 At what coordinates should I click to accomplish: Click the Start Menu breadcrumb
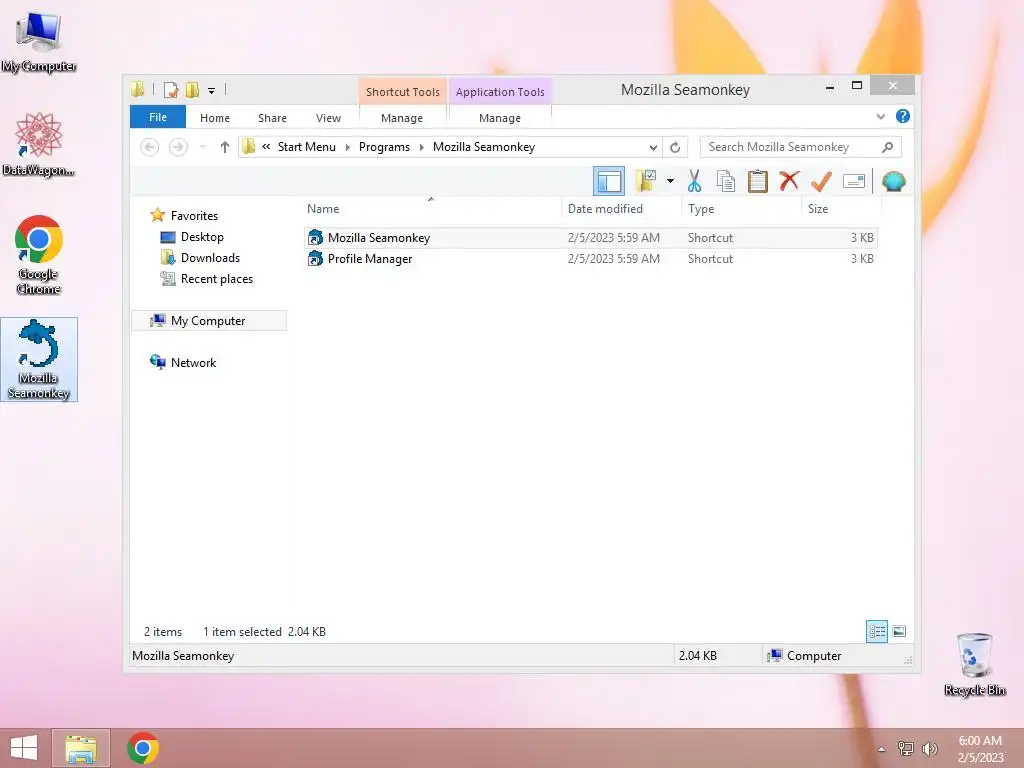point(306,147)
